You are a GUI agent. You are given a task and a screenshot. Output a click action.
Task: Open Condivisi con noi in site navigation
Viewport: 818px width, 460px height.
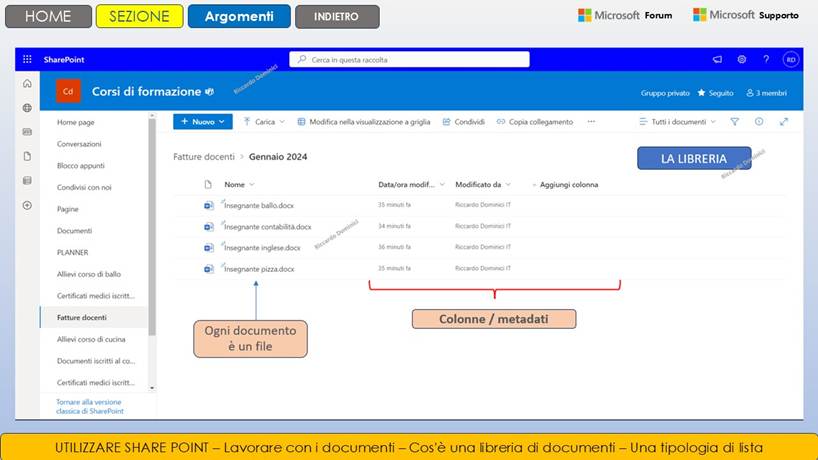click(x=84, y=187)
